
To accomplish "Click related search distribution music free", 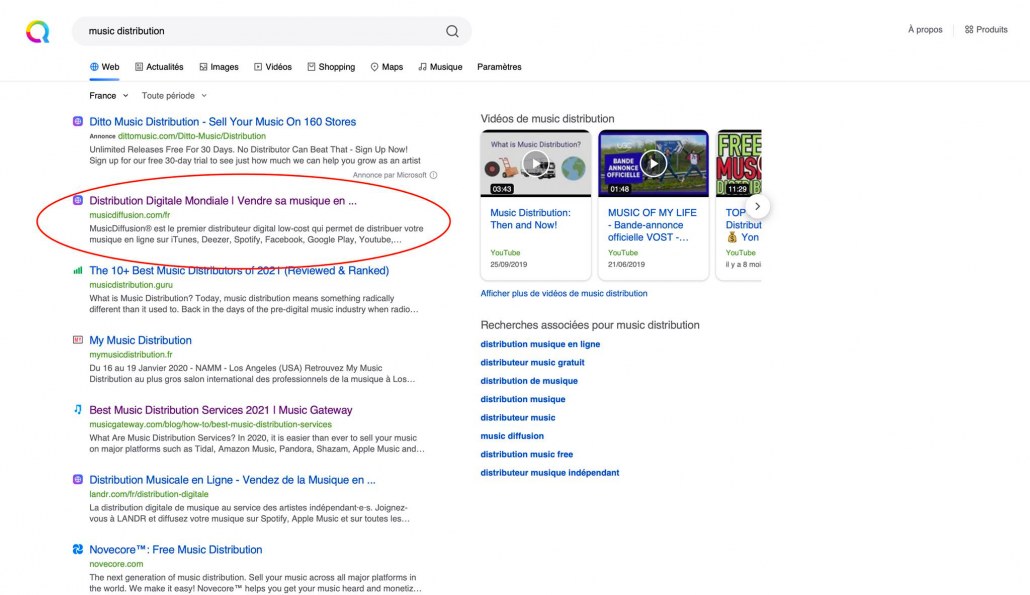I will click(x=526, y=454).
